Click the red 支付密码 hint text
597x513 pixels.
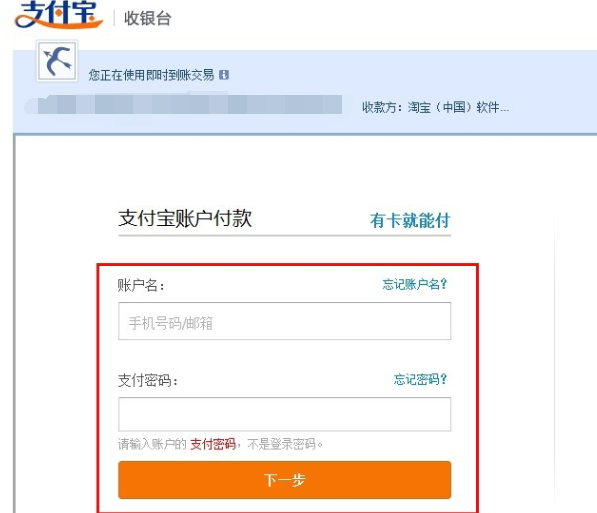[213, 444]
